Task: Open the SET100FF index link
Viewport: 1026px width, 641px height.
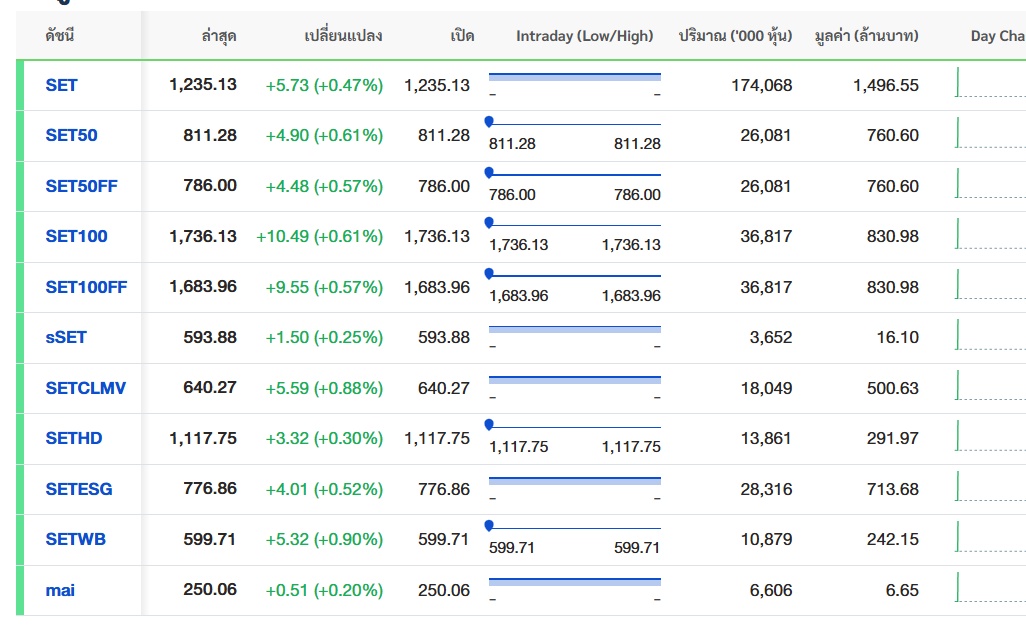Action: 86,287
